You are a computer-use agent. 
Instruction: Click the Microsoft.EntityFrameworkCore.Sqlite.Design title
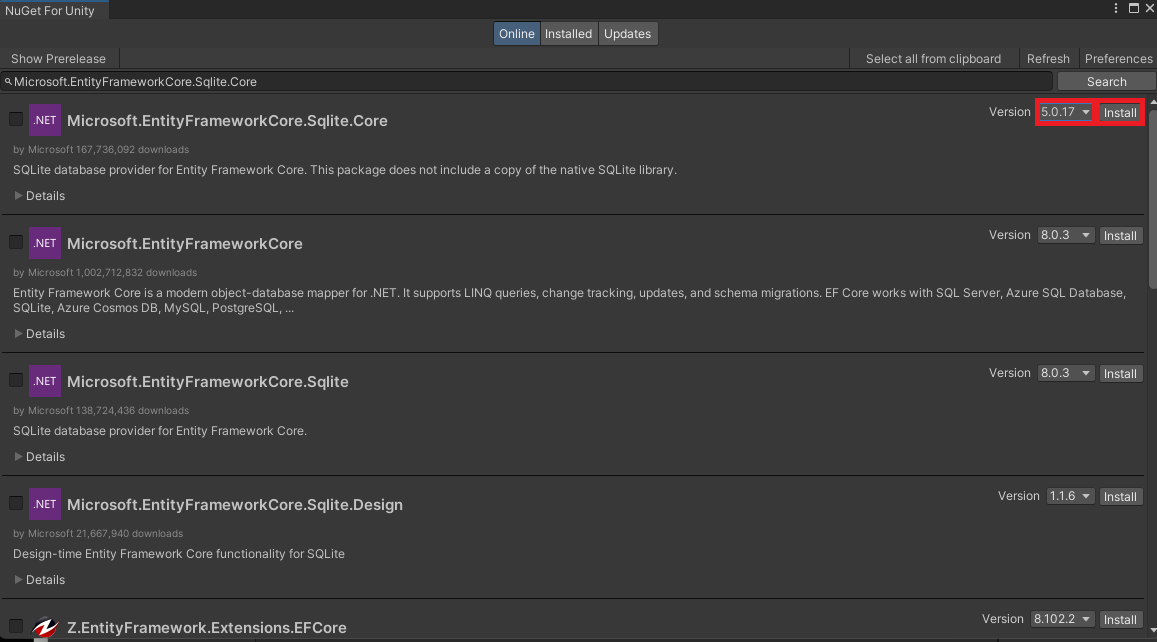pyautogui.click(x=235, y=505)
